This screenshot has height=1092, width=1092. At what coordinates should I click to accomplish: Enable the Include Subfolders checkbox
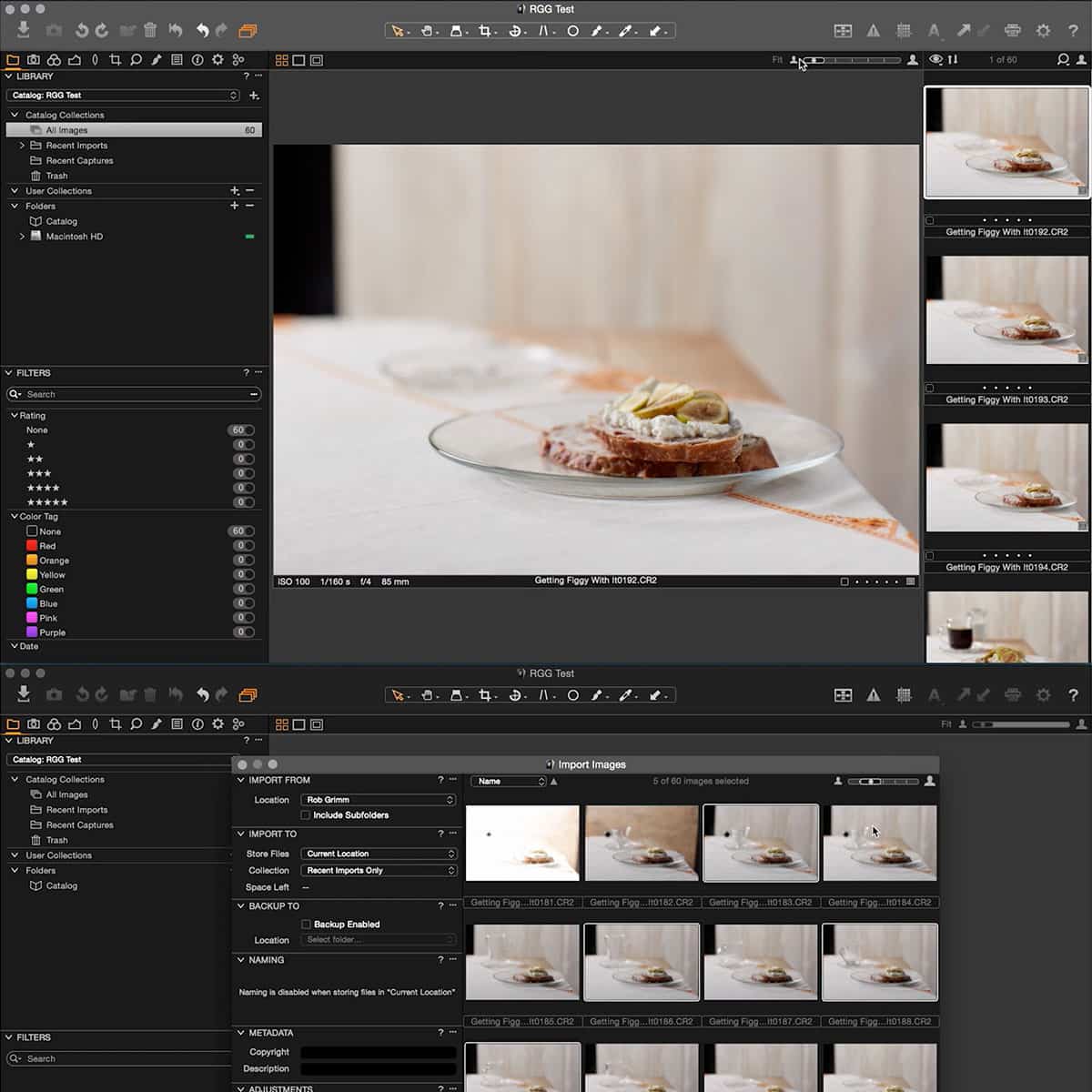point(307,815)
